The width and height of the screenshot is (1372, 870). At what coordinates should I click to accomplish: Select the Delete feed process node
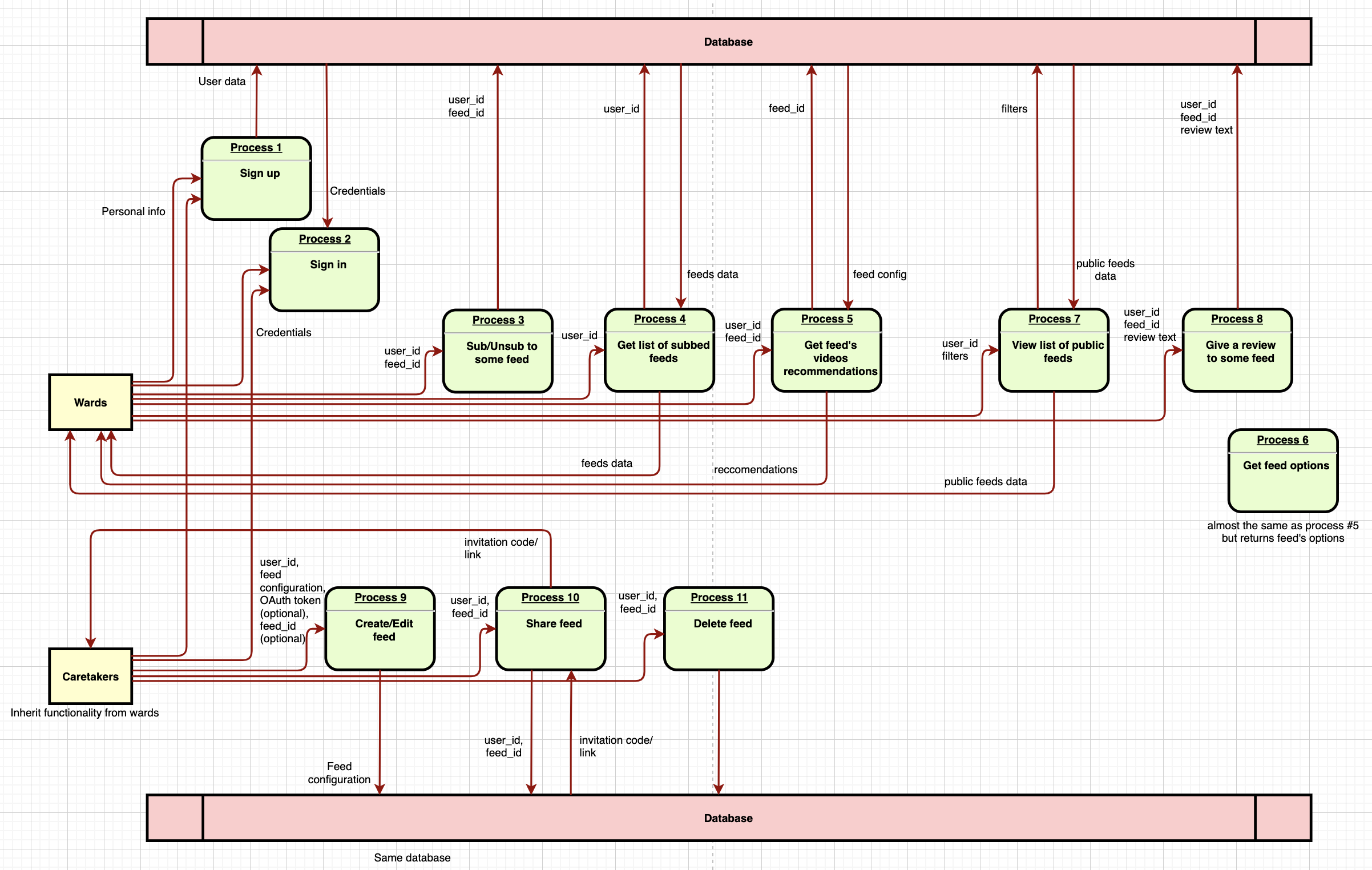click(x=719, y=627)
